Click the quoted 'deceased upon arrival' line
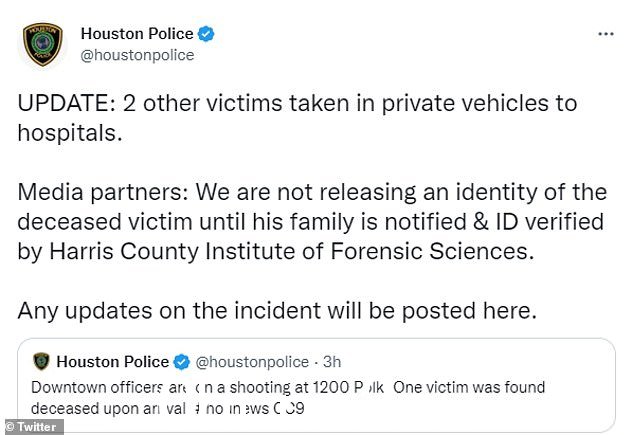The width and height of the screenshot is (632, 435). tap(168, 409)
